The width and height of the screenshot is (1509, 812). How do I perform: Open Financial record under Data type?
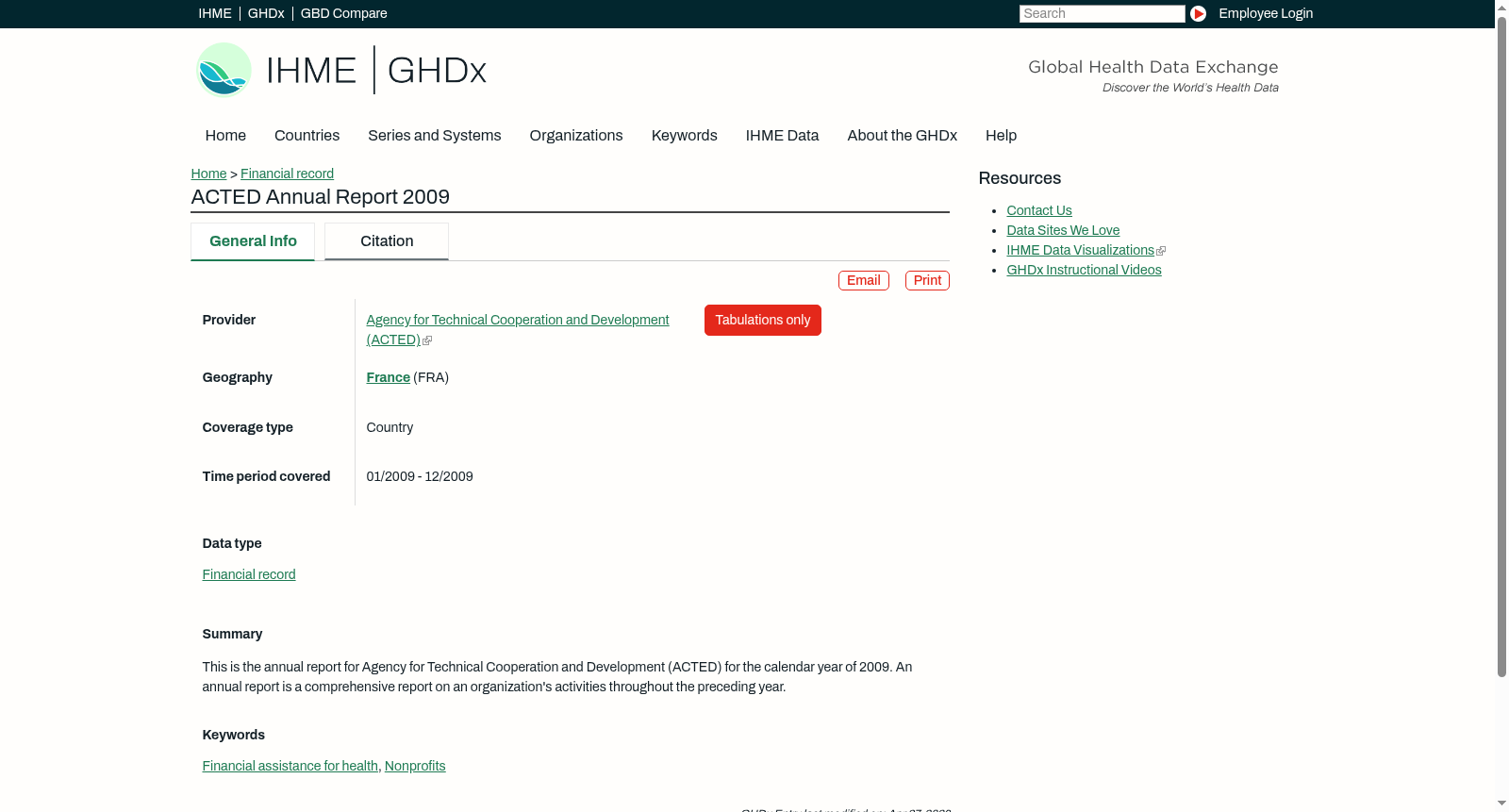[249, 574]
